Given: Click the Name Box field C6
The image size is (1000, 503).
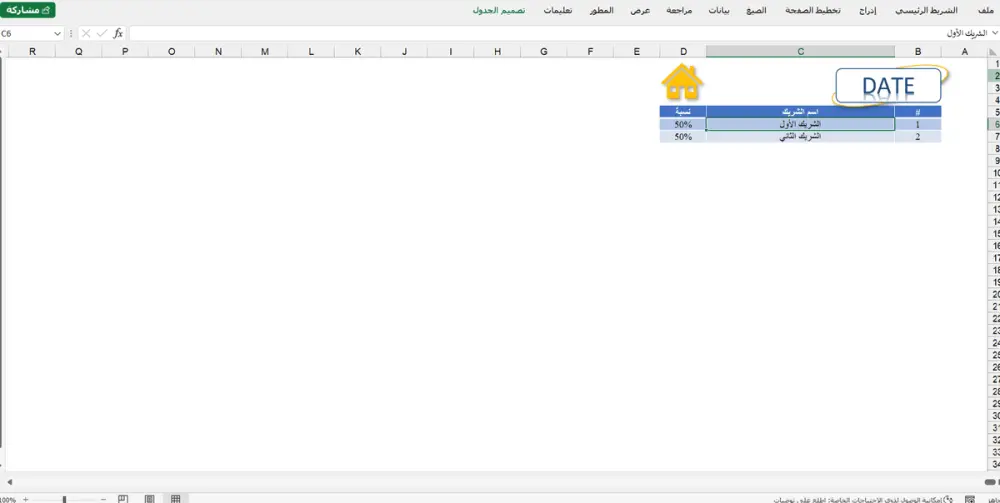Looking at the screenshot, I should pos(26,33).
